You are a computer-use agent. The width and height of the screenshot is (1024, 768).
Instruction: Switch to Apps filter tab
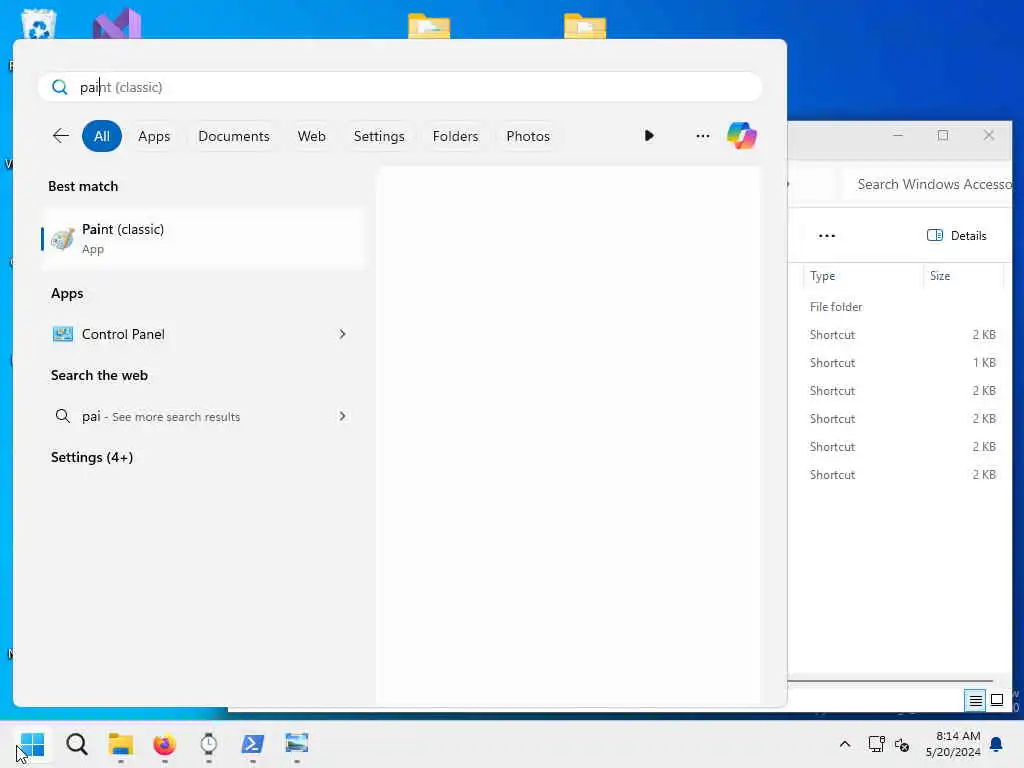point(154,136)
